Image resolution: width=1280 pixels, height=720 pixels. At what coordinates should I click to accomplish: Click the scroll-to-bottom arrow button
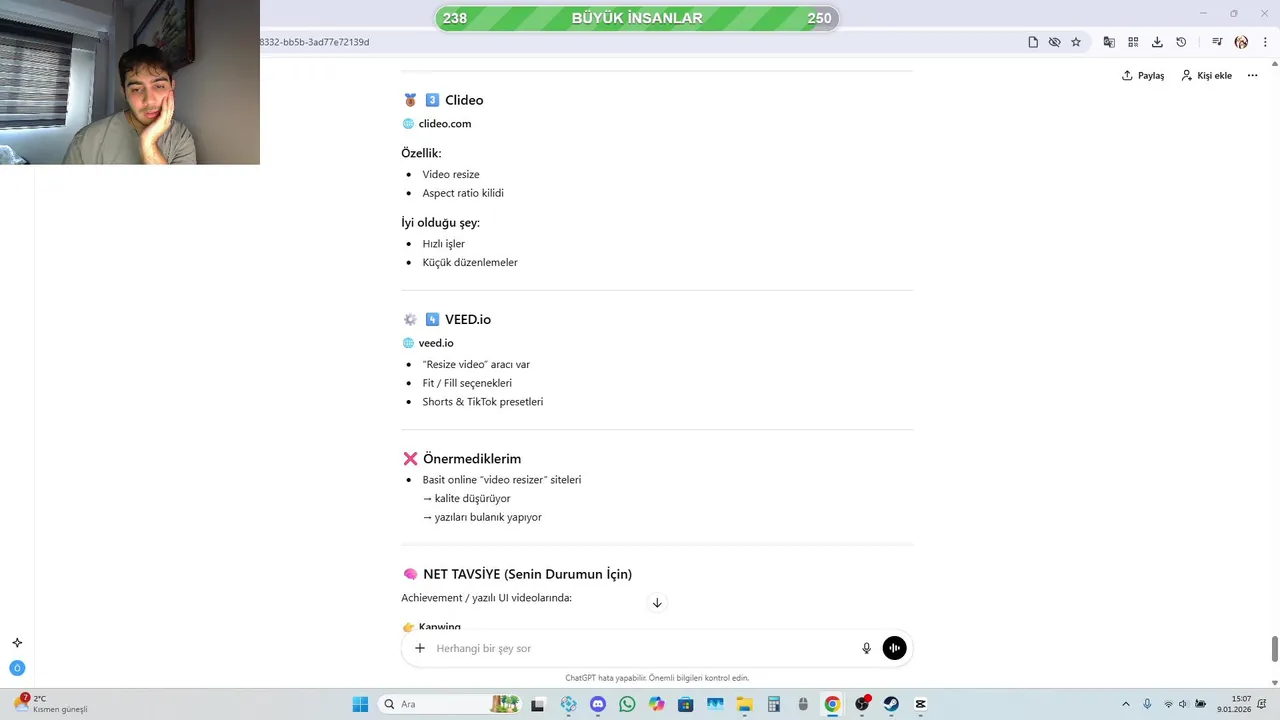(x=657, y=602)
